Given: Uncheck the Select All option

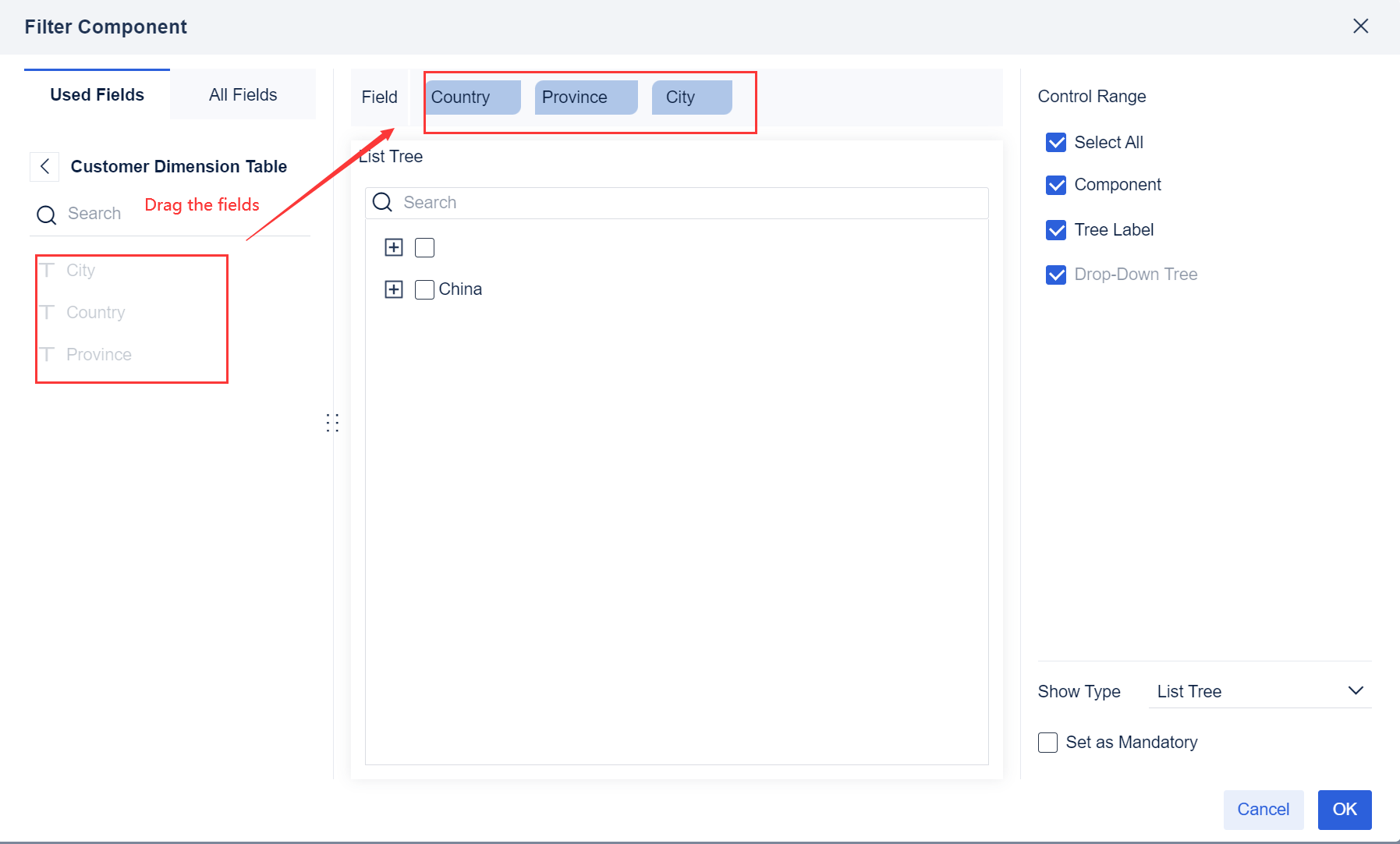Looking at the screenshot, I should (1056, 142).
